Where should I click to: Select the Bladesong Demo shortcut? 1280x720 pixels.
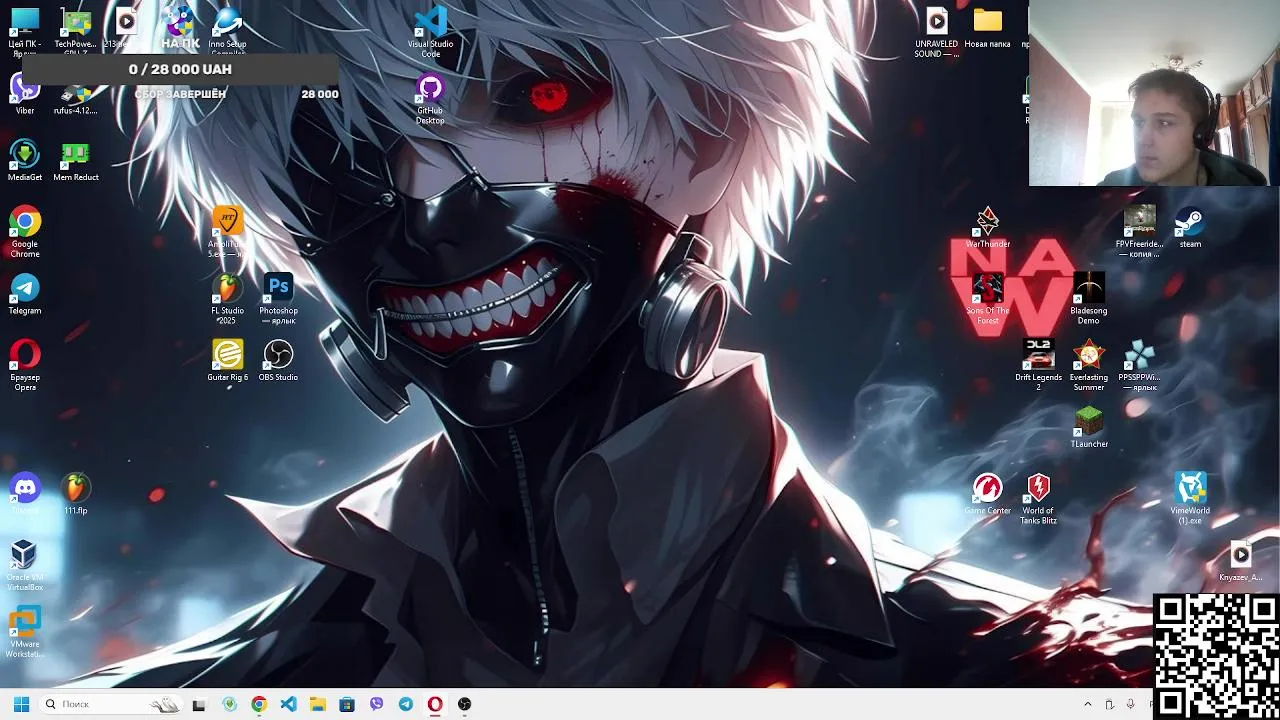pos(1088,298)
